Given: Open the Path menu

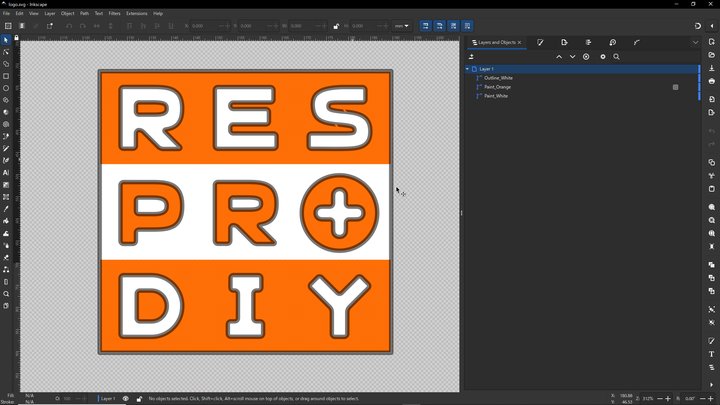Looking at the screenshot, I should coord(84,13).
